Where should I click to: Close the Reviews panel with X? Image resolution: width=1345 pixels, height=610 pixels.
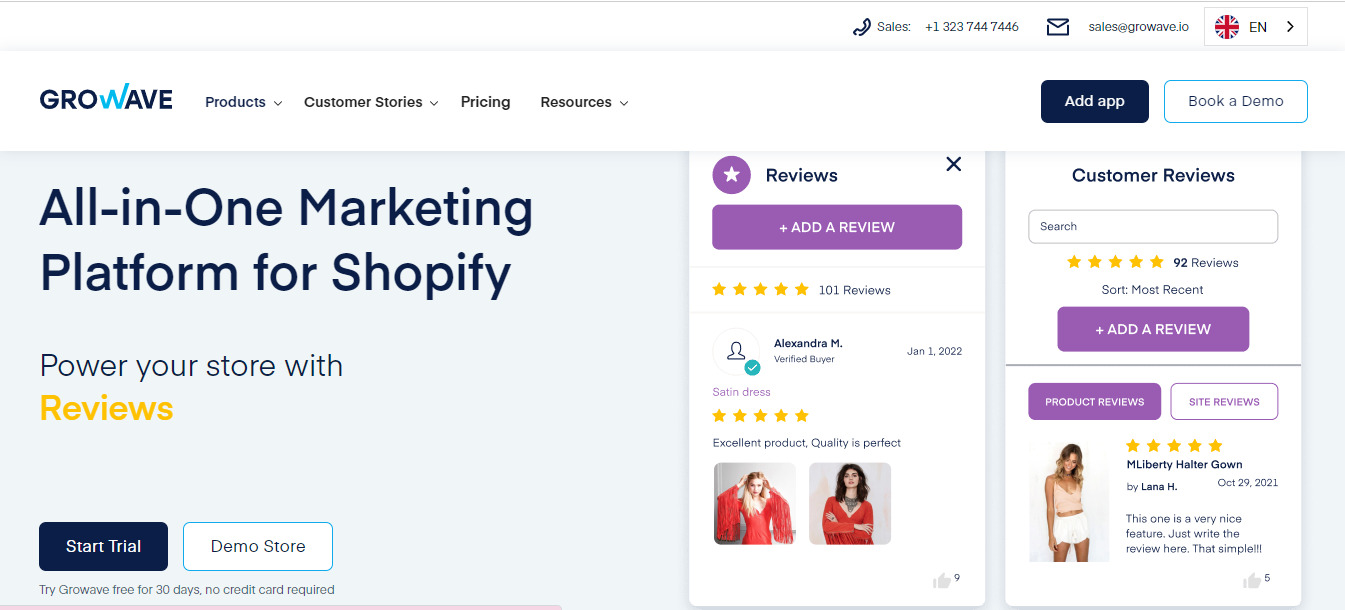[x=953, y=164]
